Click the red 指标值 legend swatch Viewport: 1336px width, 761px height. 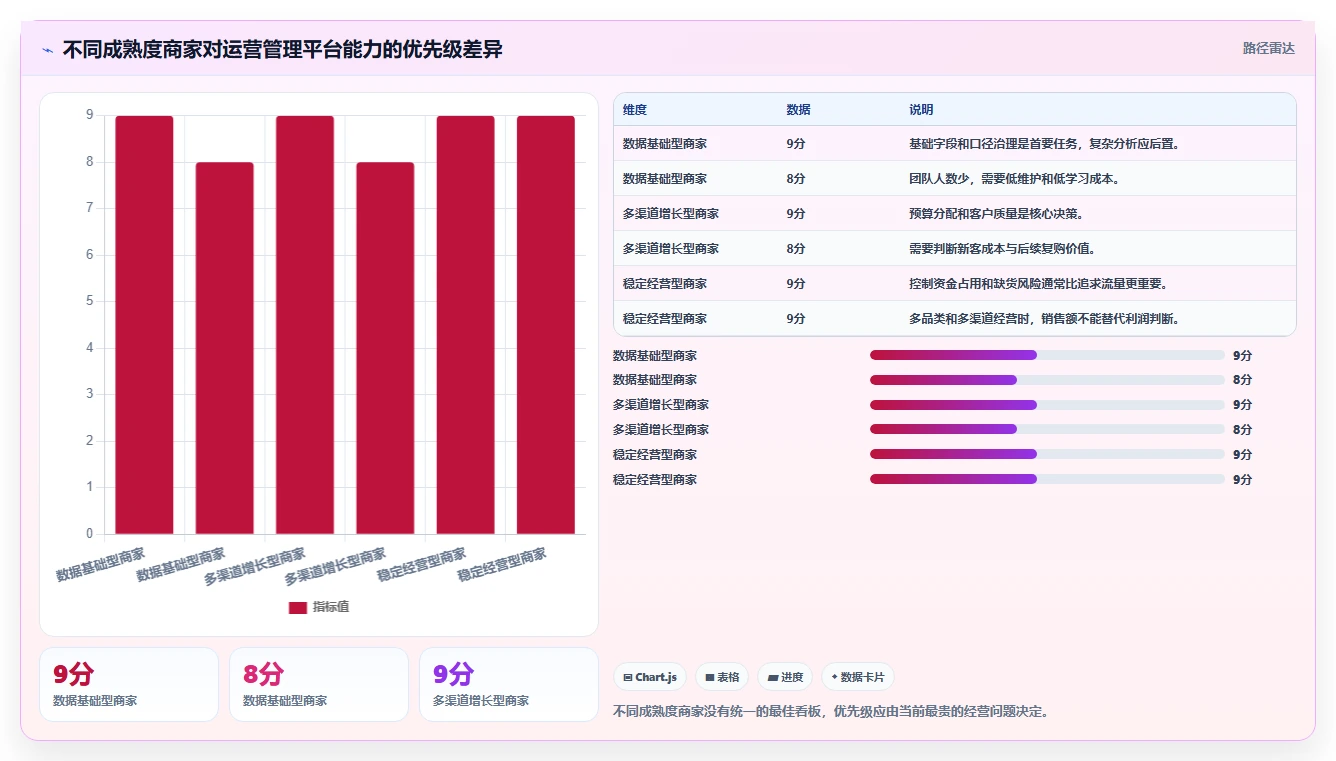coord(298,607)
